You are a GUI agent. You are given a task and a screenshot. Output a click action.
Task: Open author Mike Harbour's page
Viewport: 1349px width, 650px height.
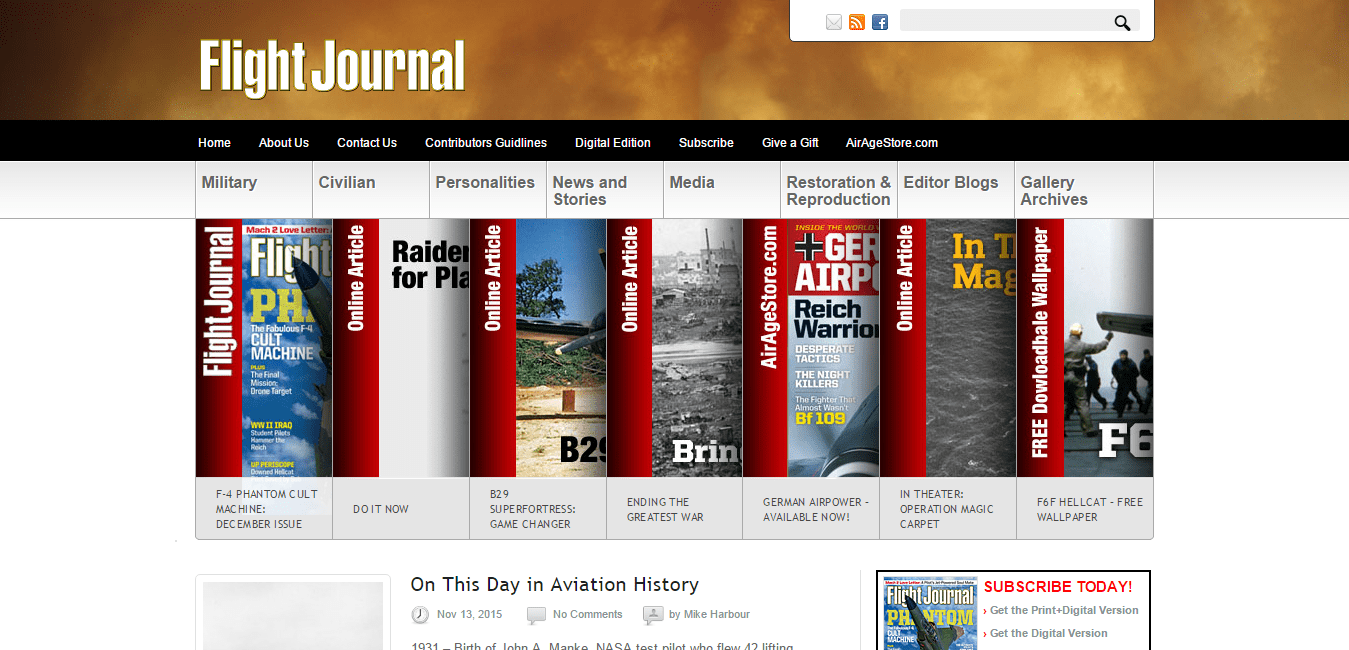pyautogui.click(x=717, y=614)
